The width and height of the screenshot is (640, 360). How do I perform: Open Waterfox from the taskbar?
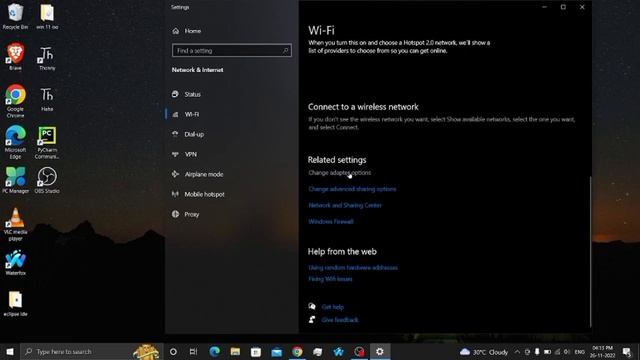pos(338,351)
